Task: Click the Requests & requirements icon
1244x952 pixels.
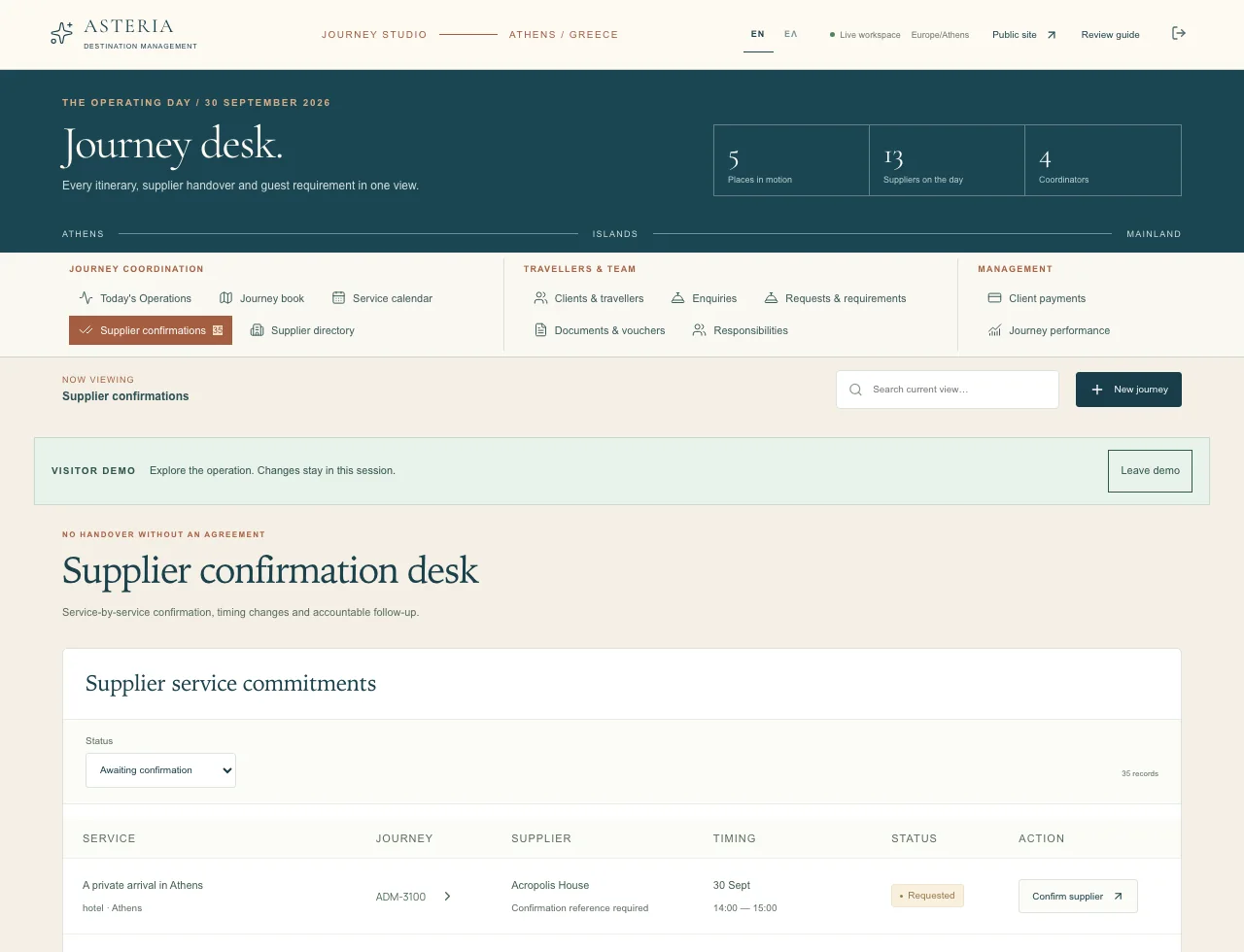Action: tap(771, 298)
